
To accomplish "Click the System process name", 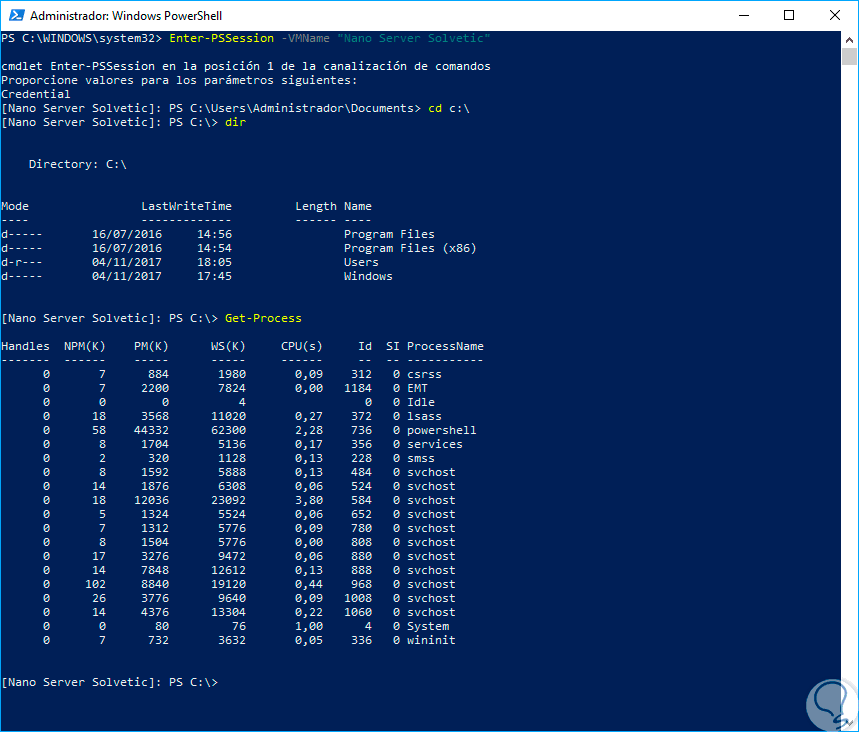I will click(x=428, y=626).
